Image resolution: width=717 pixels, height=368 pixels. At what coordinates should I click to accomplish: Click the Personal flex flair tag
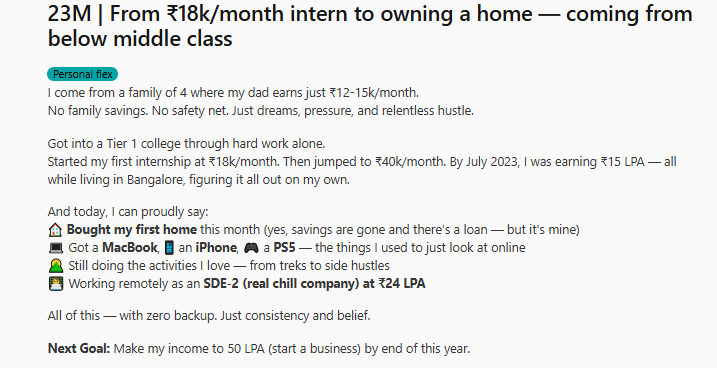tap(82, 74)
